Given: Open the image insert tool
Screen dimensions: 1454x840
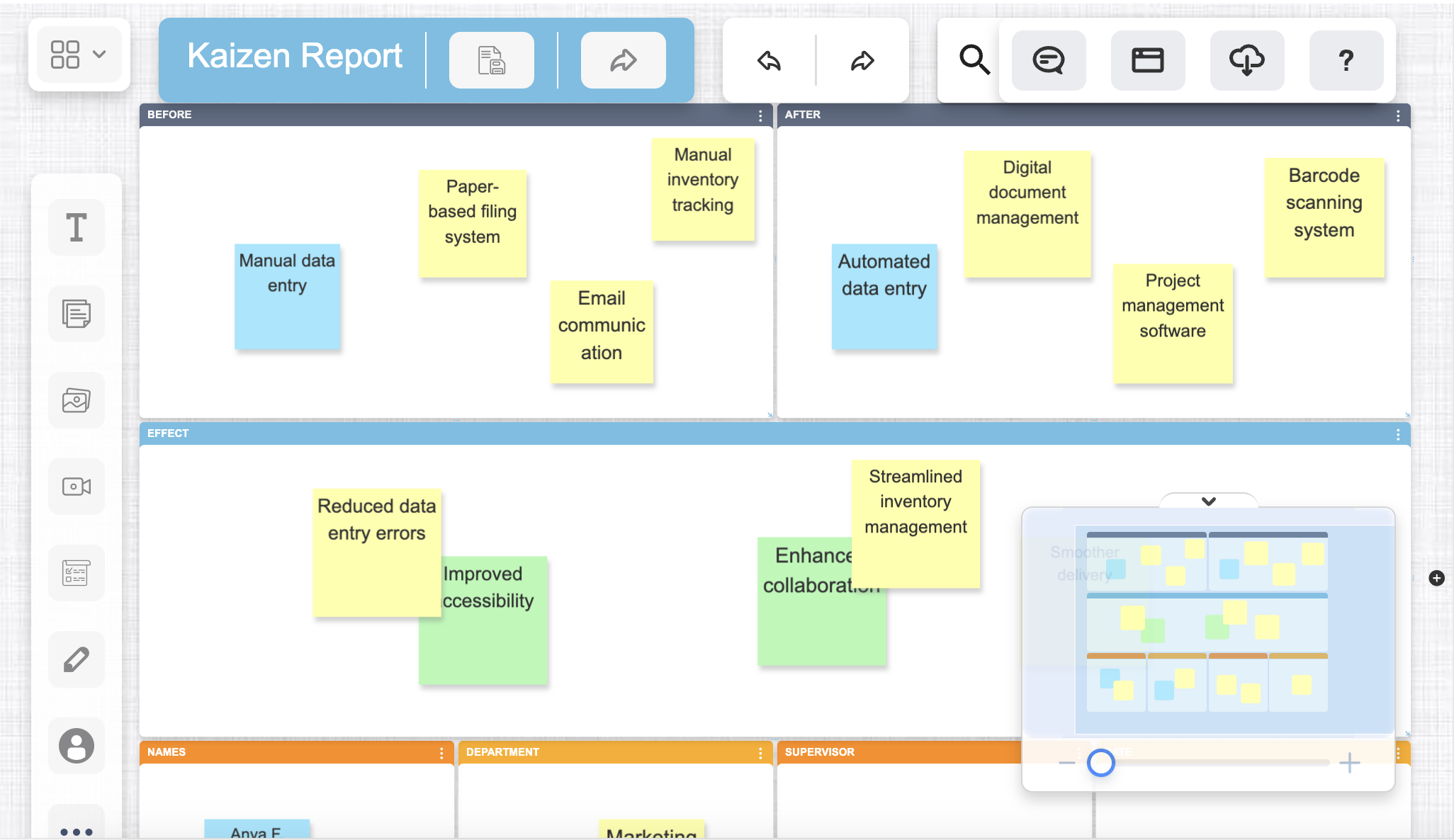Looking at the screenshot, I should click(77, 400).
